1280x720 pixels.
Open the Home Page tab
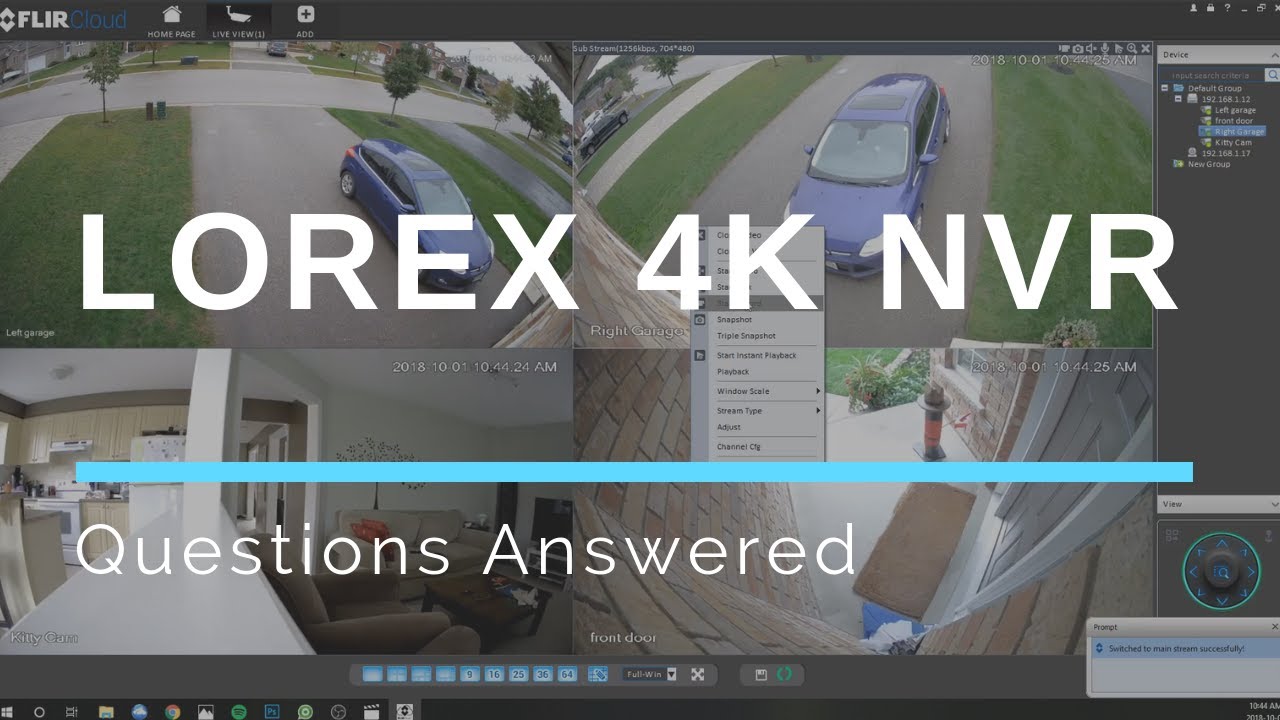point(172,21)
